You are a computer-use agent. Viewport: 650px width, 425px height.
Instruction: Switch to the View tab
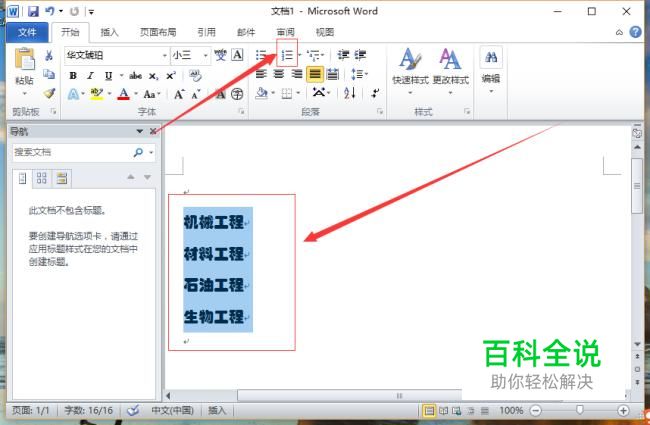coord(325,32)
